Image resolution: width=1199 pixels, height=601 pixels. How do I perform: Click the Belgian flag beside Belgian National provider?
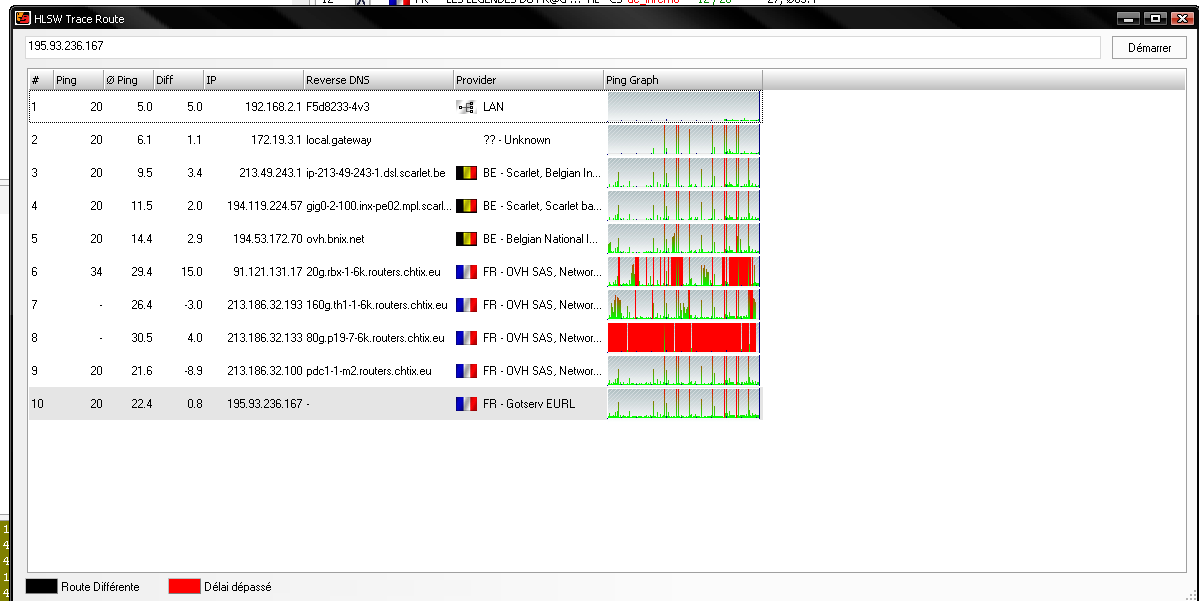(466, 239)
